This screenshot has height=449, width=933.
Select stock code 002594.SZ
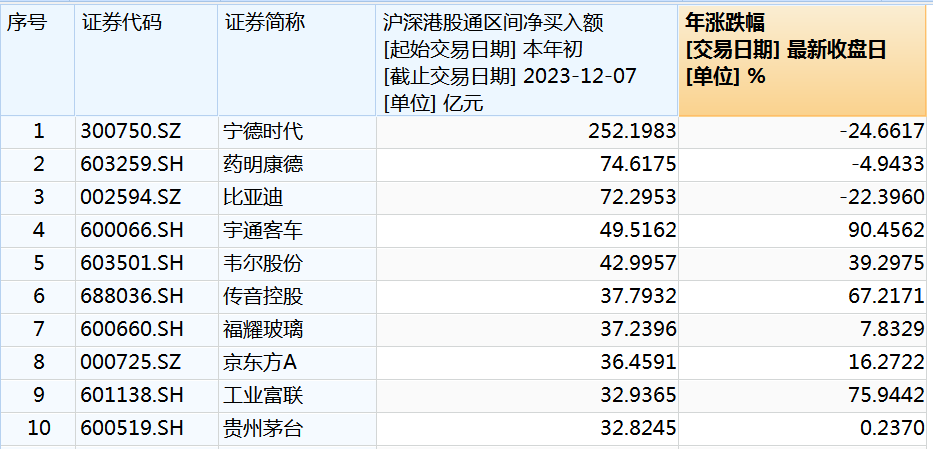(x=130, y=197)
